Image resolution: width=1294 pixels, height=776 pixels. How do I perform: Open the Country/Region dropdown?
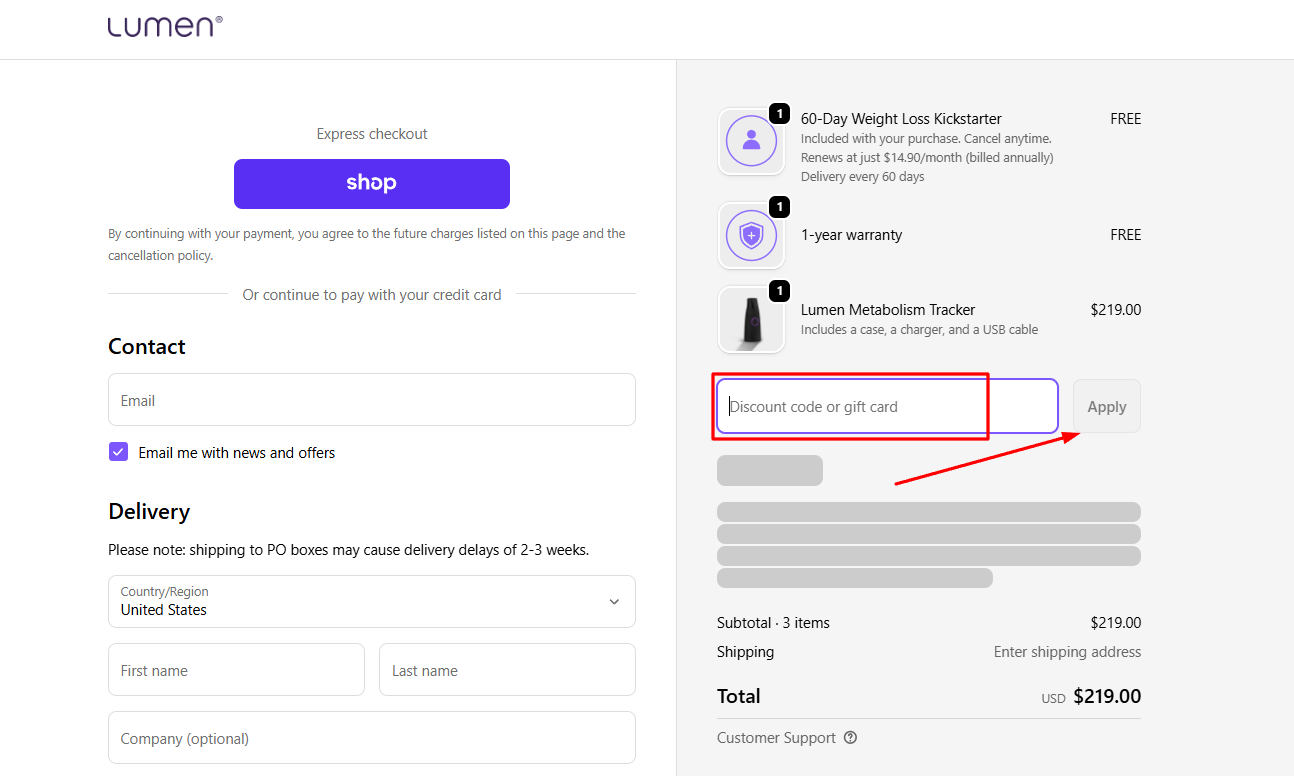371,601
